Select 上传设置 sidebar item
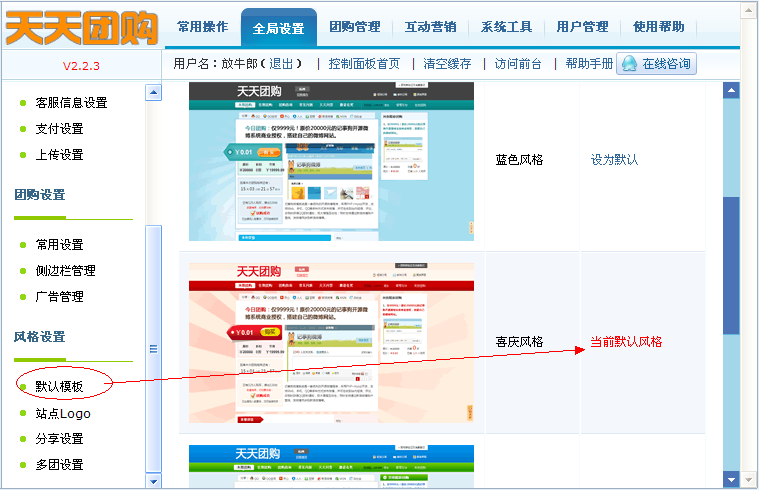The height and width of the screenshot is (490, 759). click(59, 155)
